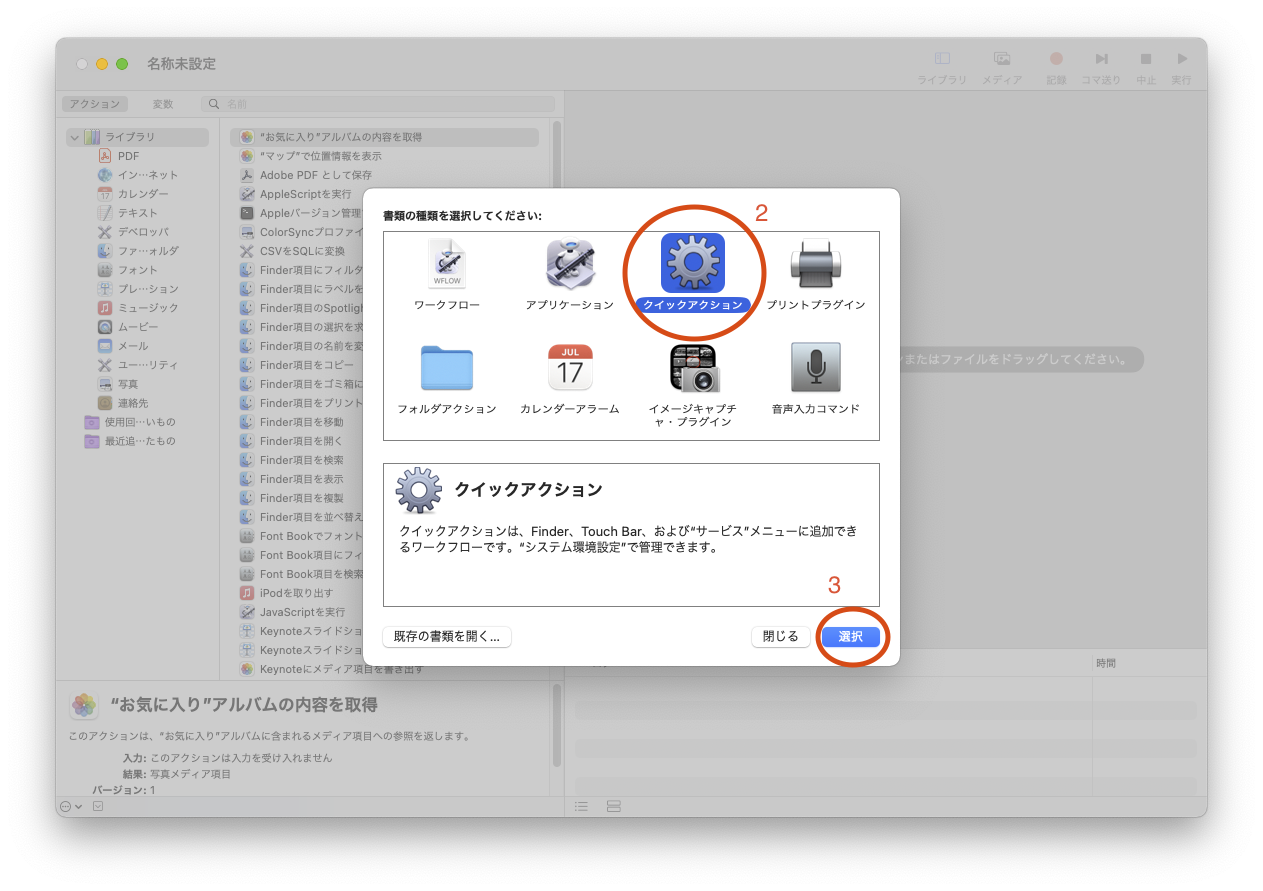This screenshot has height=891, width=1263.
Task: Choose the クイックアクション gear icon
Action: pyautogui.click(x=693, y=263)
